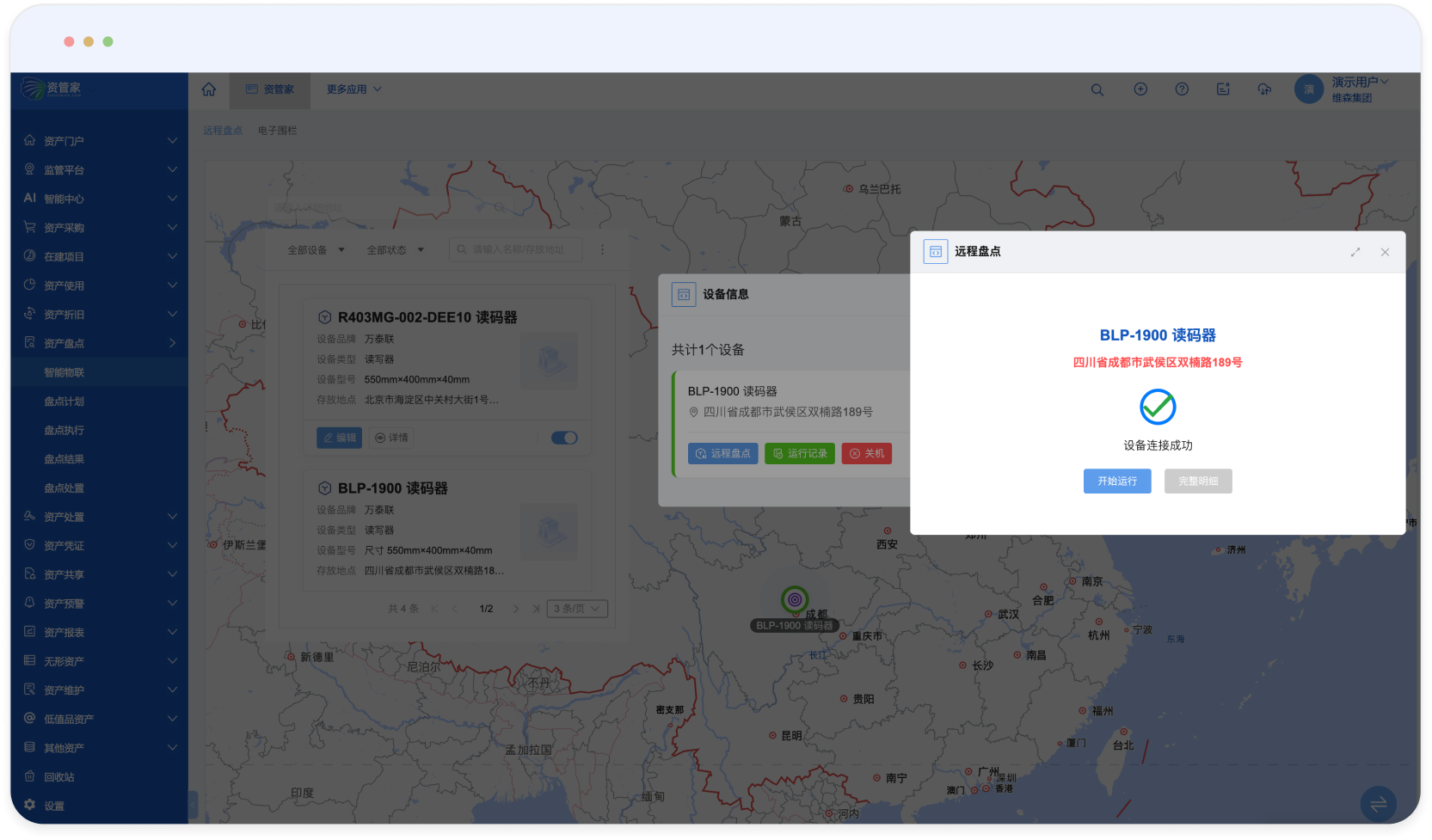Image resolution: width=1432 pixels, height=840 pixels.
Task: Click the cube icon beside R403MG-002-DEE10
Action: (325, 317)
